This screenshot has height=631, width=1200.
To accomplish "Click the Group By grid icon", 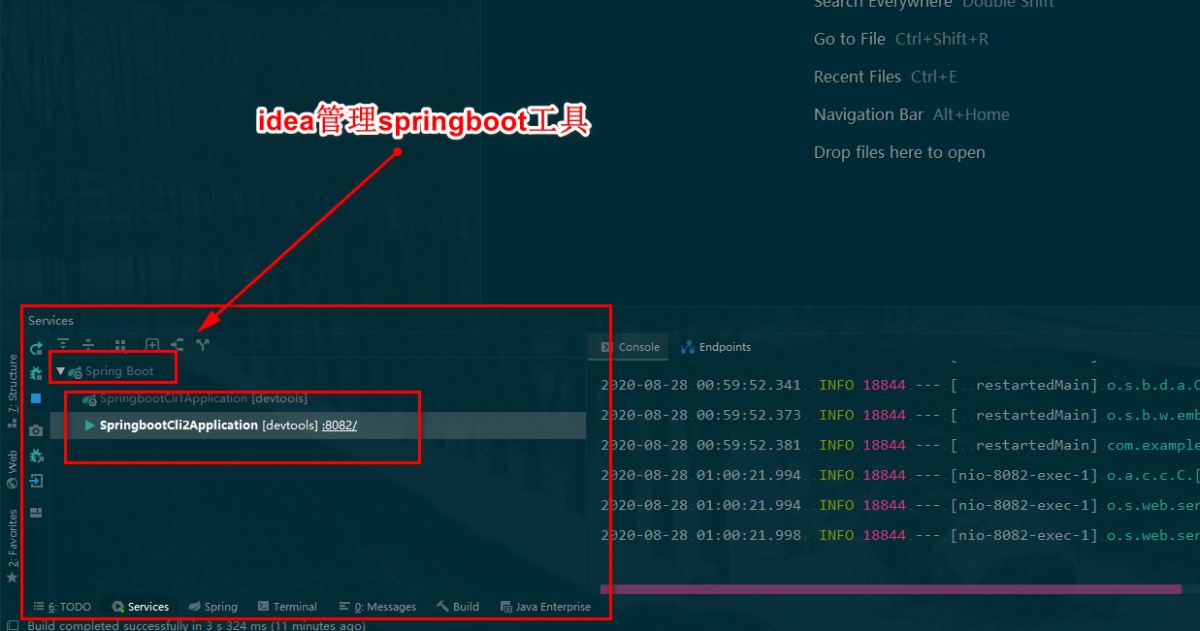I will click(x=120, y=345).
